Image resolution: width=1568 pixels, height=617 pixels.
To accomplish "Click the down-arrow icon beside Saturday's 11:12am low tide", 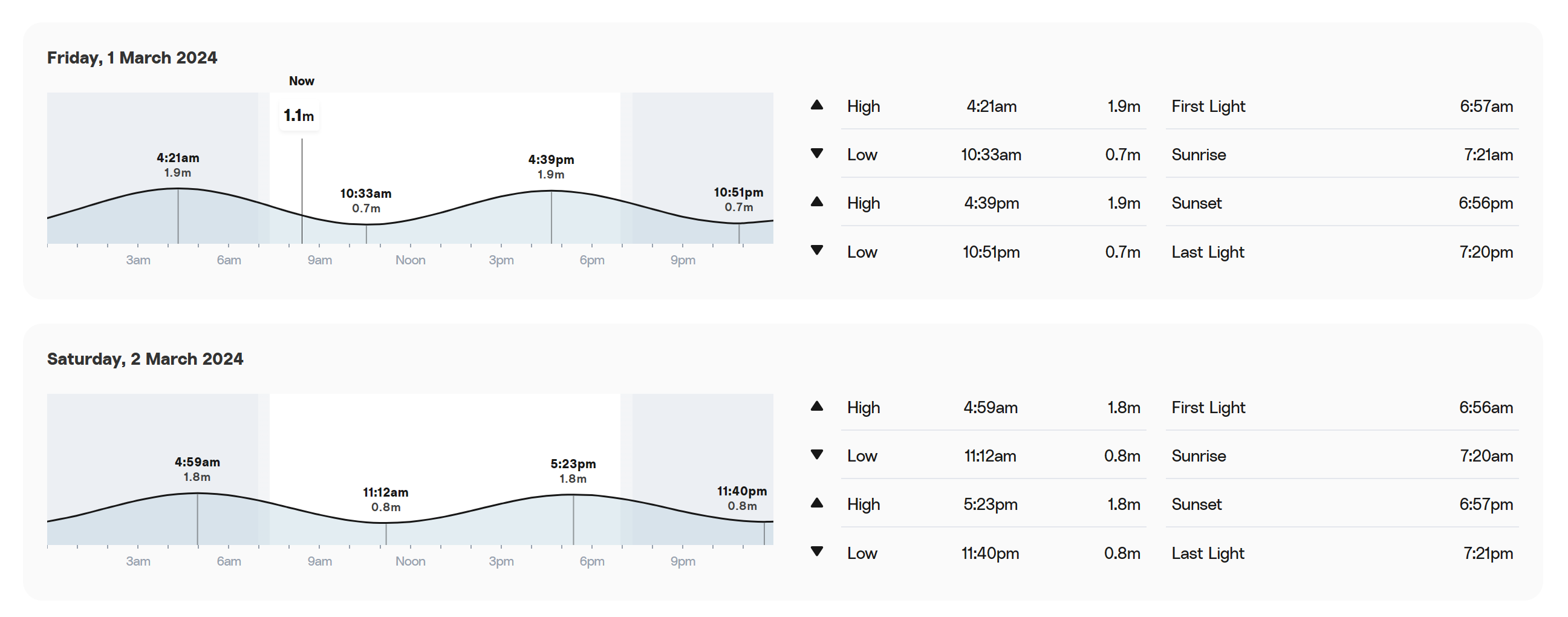I will [817, 455].
